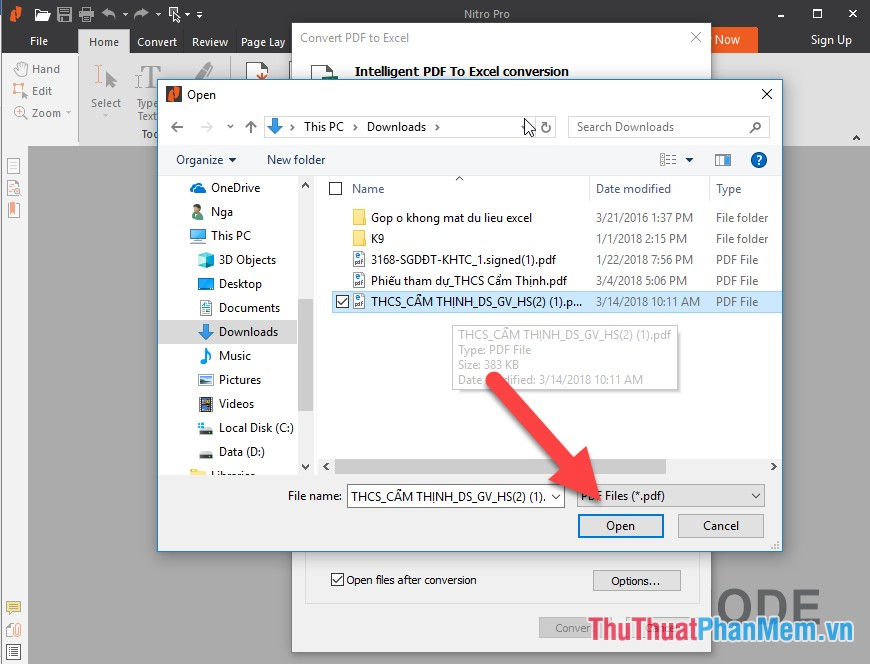
Task: Choose the Select tool in the ribbon
Action: 105,87
